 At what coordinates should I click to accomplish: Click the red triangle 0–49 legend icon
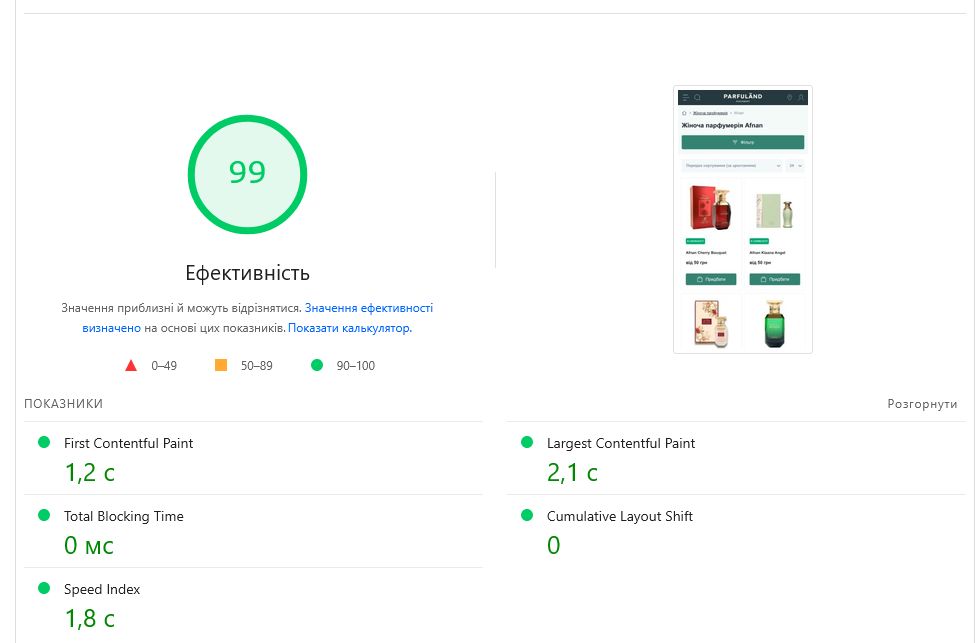[131, 365]
